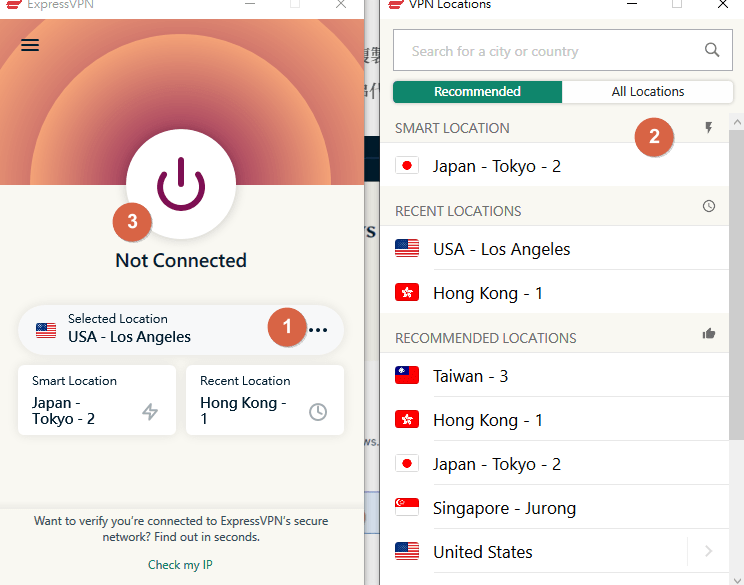Click the scrollbar down arrow in VPN Locations
This screenshot has width=744, height=585.
(736, 580)
